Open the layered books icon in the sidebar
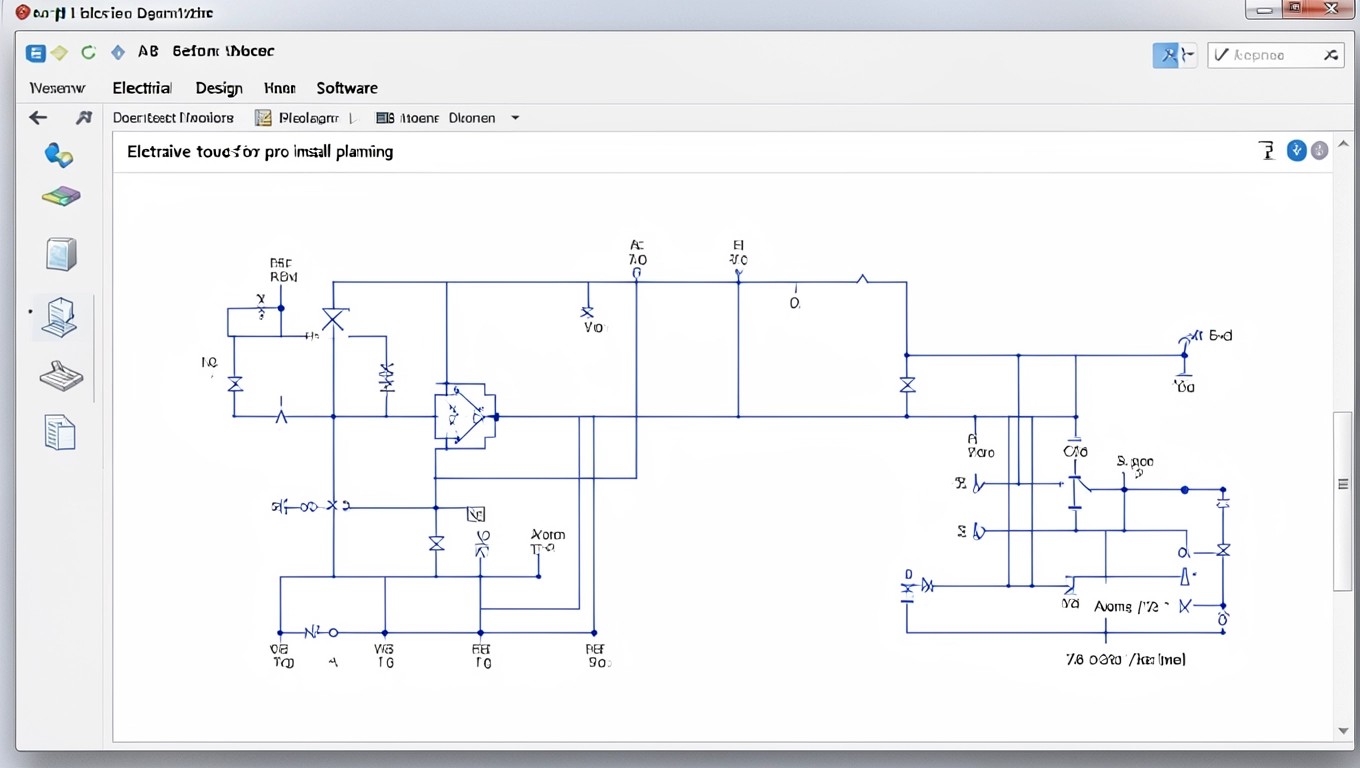This screenshot has height=768, width=1360. point(60,196)
